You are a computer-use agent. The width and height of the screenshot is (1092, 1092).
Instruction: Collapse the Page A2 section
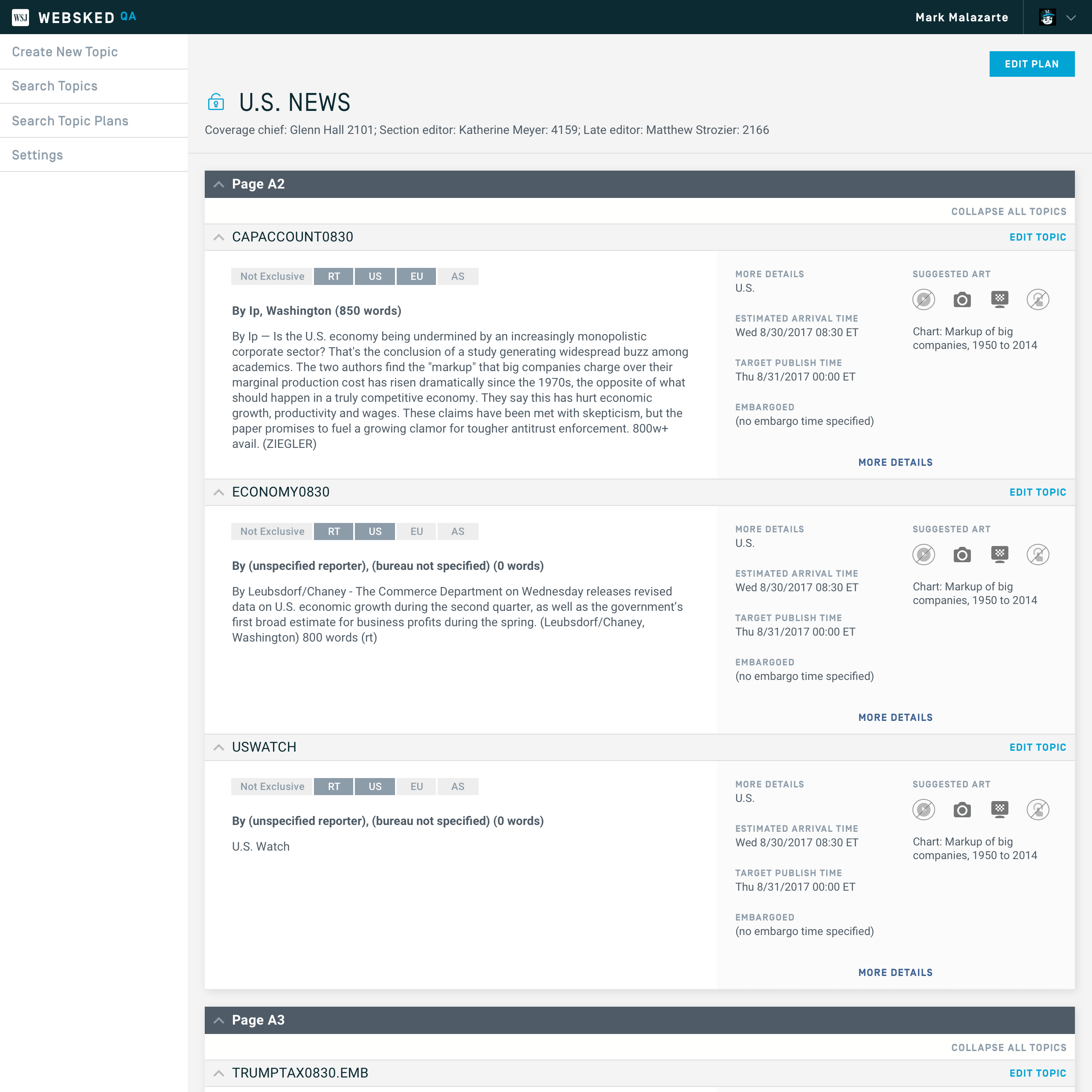pyautogui.click(x=219, y=184)
